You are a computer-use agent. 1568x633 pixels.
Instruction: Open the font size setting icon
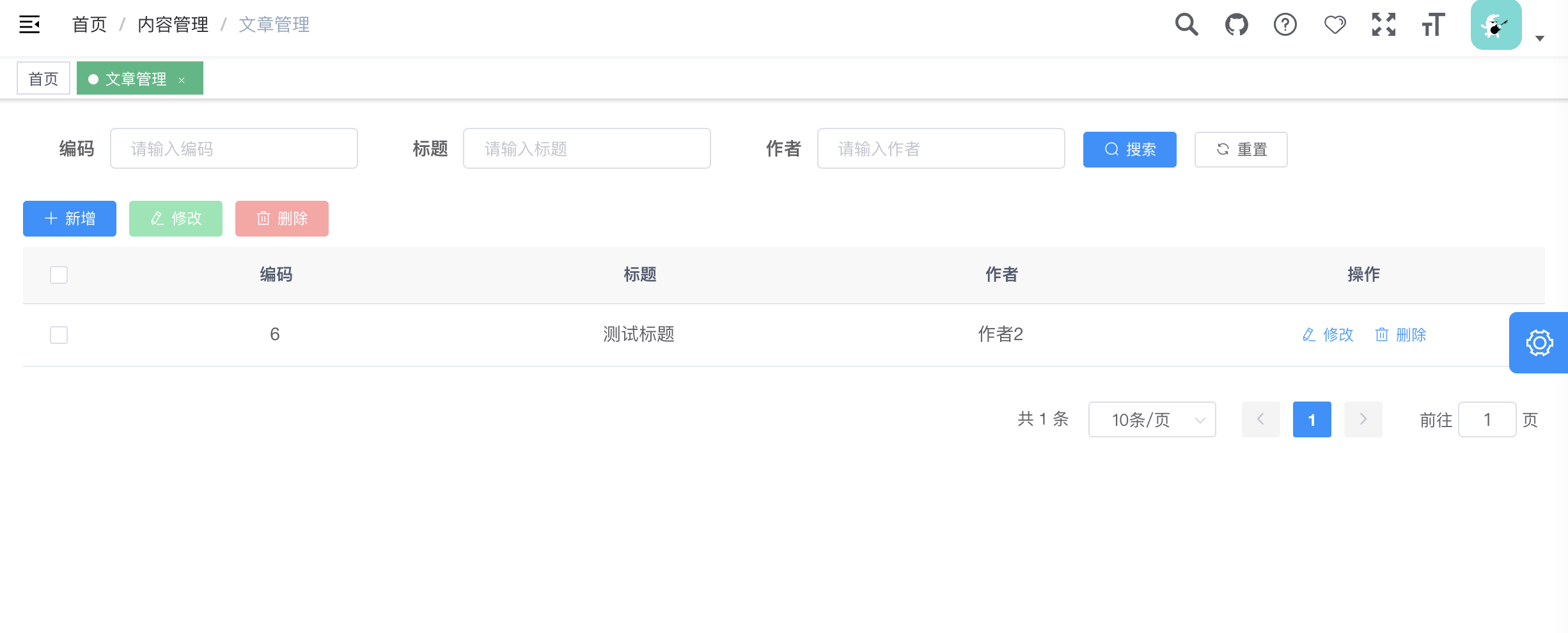click(1433, 25)
